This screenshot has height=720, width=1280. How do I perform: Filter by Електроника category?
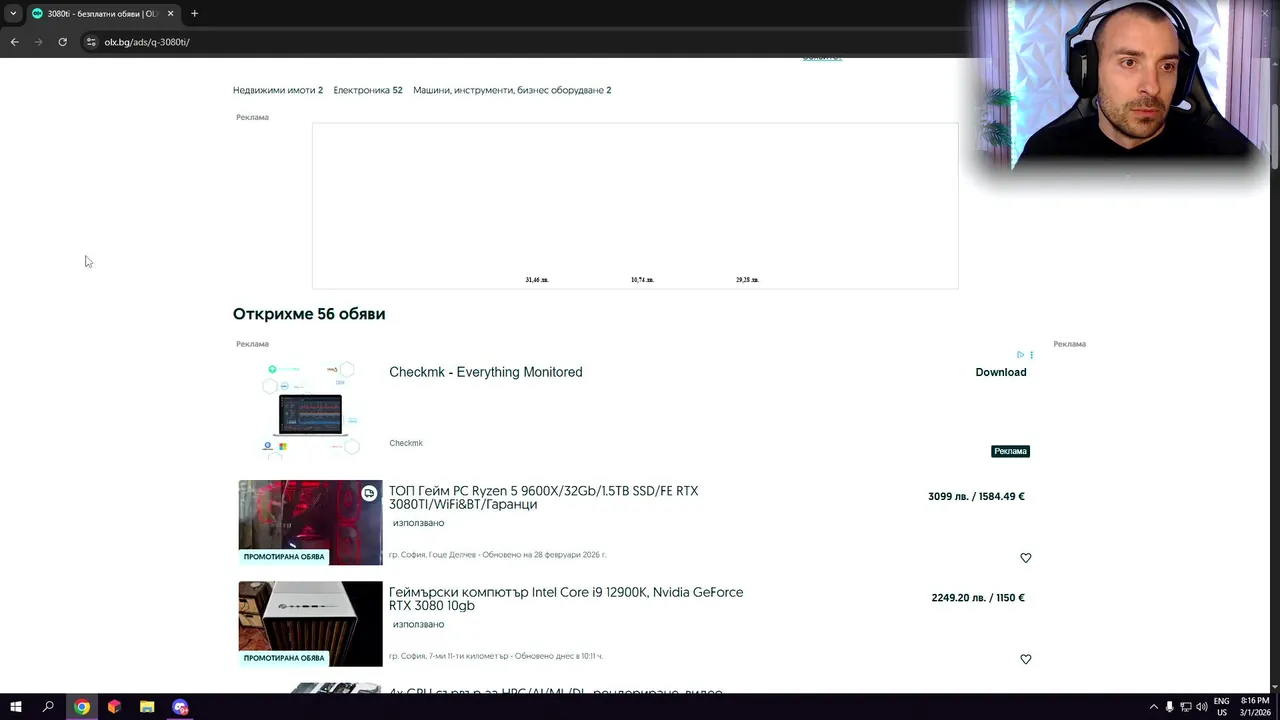[x=368, y=90]
